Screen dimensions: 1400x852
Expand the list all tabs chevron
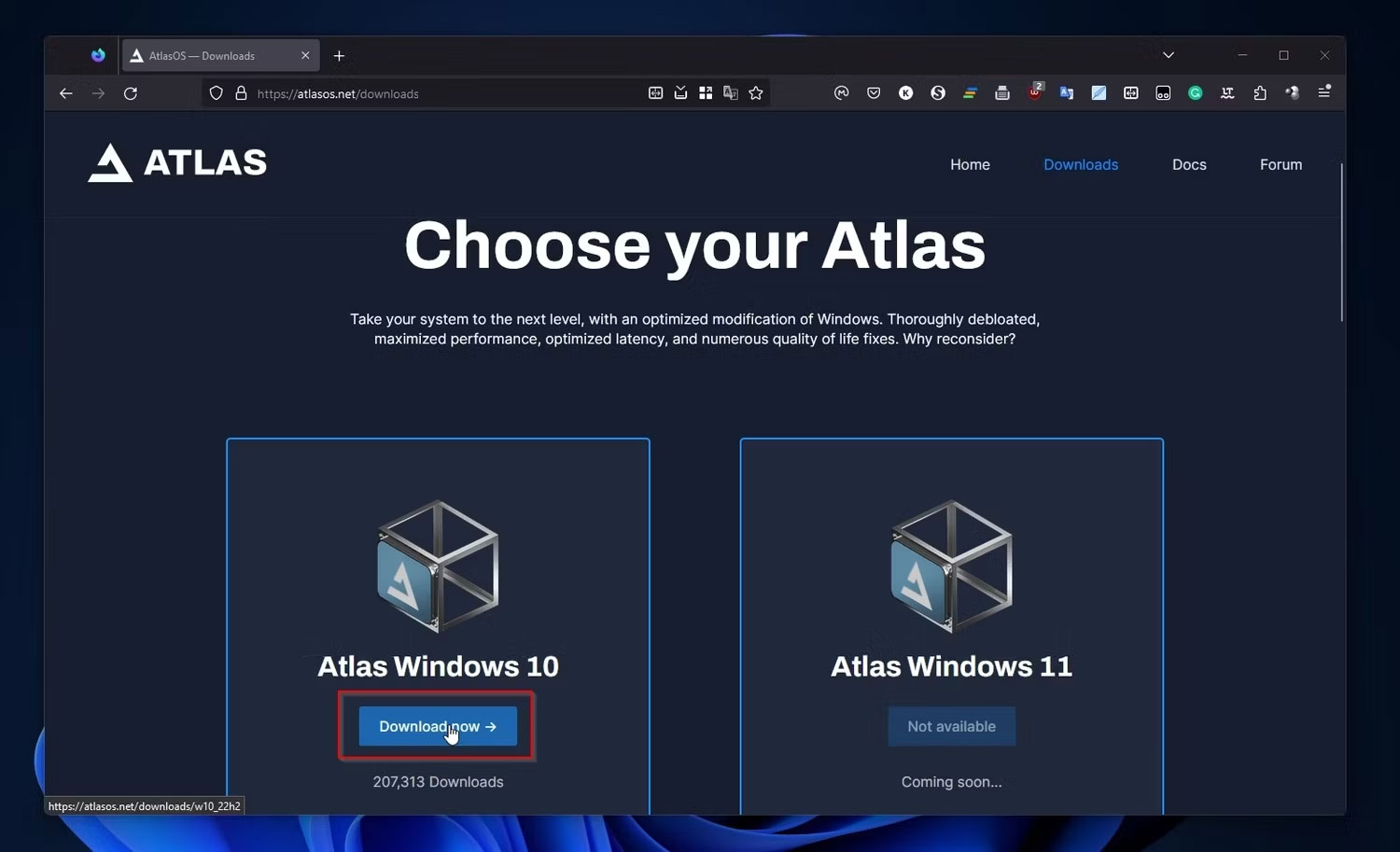(x=1168, y=55)
